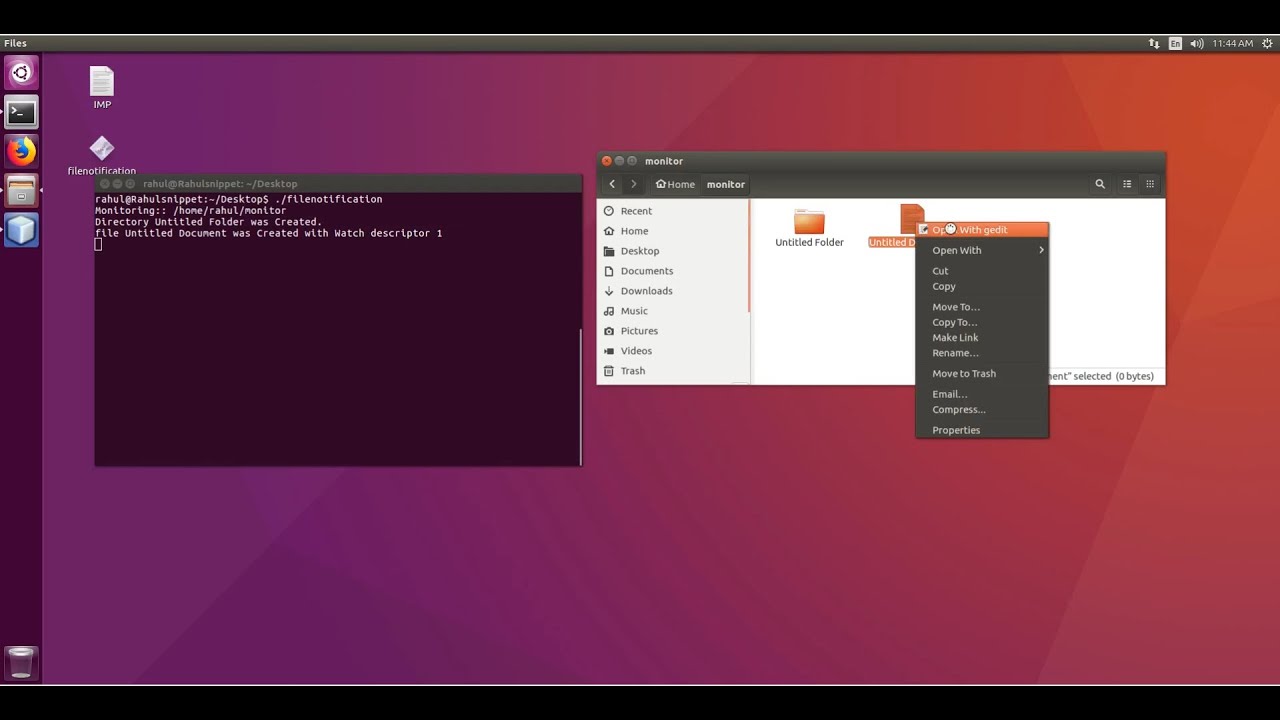The width and height of the screenshot is (1280, 720).
Task: Click the Home breadcrumb in path bar
Action: tap(675, 184)
